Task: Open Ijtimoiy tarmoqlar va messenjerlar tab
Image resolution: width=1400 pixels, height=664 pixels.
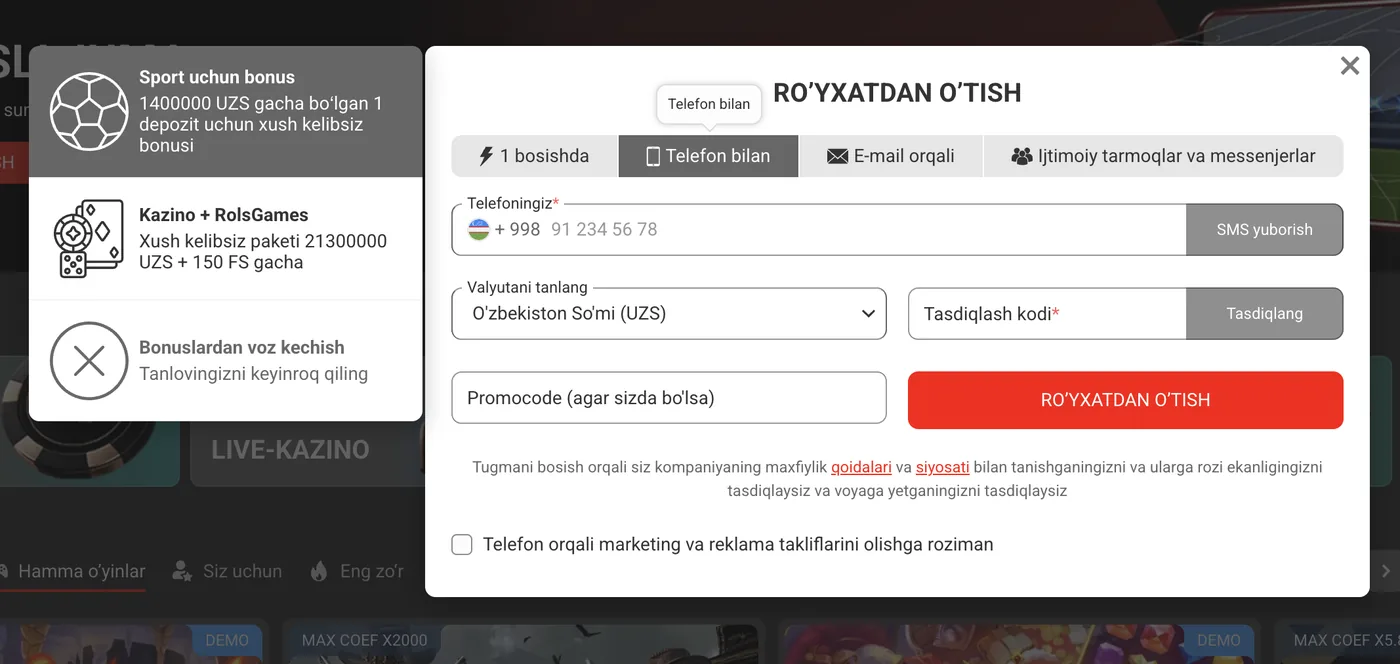Action: click(1163, 156)
